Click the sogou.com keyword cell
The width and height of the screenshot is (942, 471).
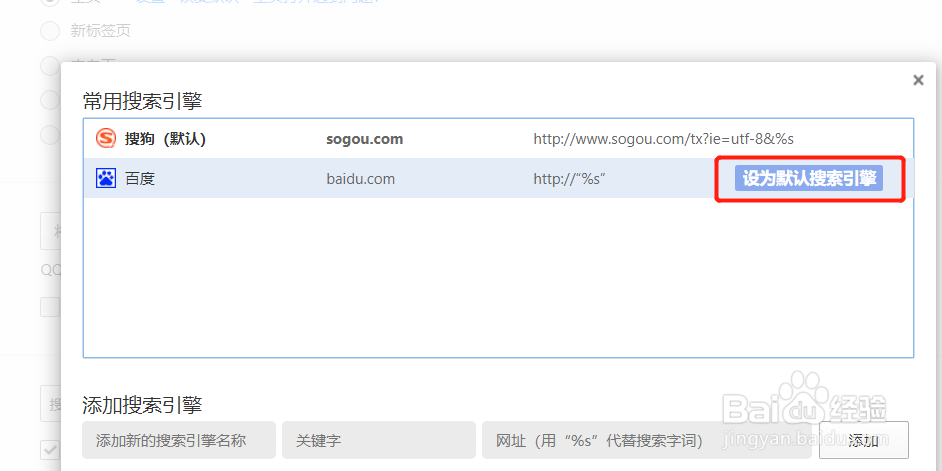[x=365, y=139]
